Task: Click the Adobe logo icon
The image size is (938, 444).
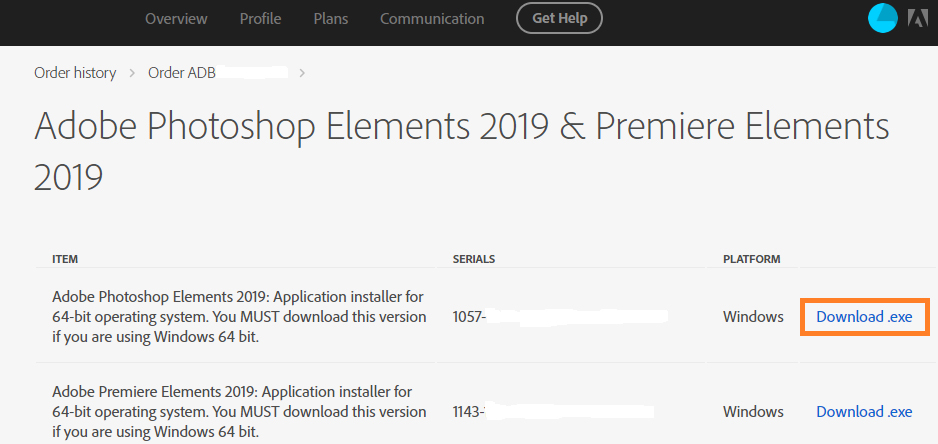Action: (917, 18)
